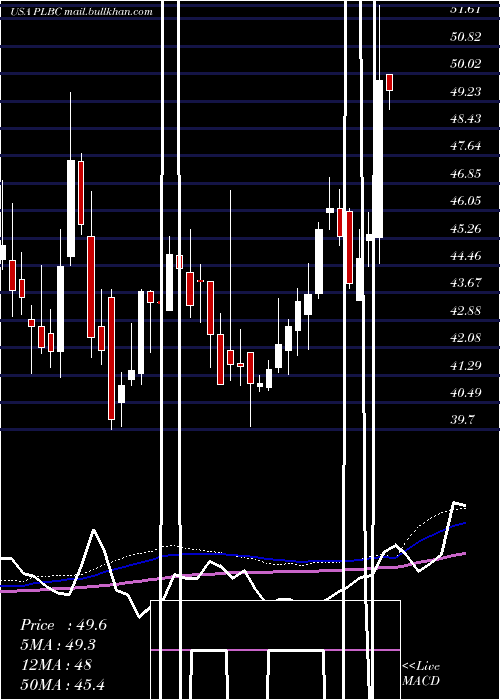Viewport: 500px width, 700px height.
Task: Click the 12MA : 48 readout
Action: [x=56, y=664]
